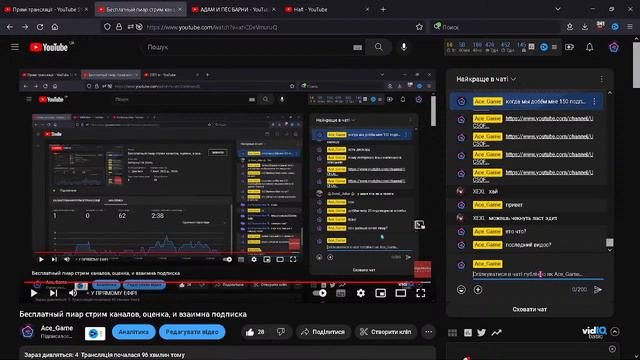Open vidIQ grid icon below chat
This screenshot has width=640, height=360.
(453, 333)
